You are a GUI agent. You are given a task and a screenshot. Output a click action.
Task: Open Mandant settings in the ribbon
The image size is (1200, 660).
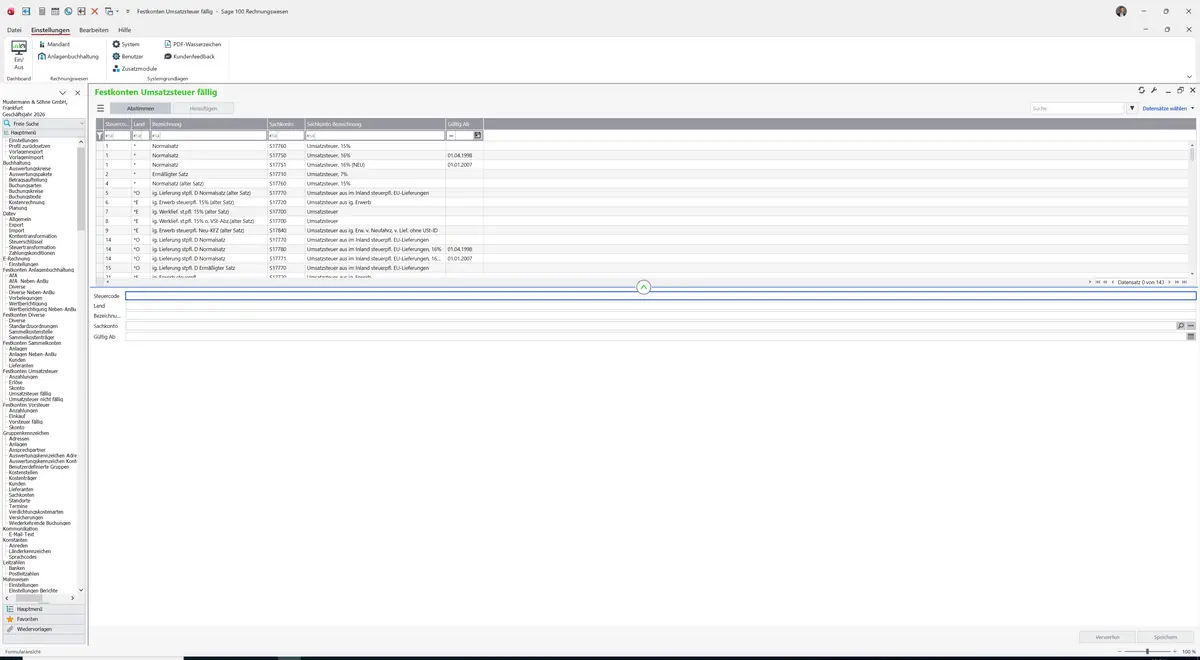click(54, 45)
